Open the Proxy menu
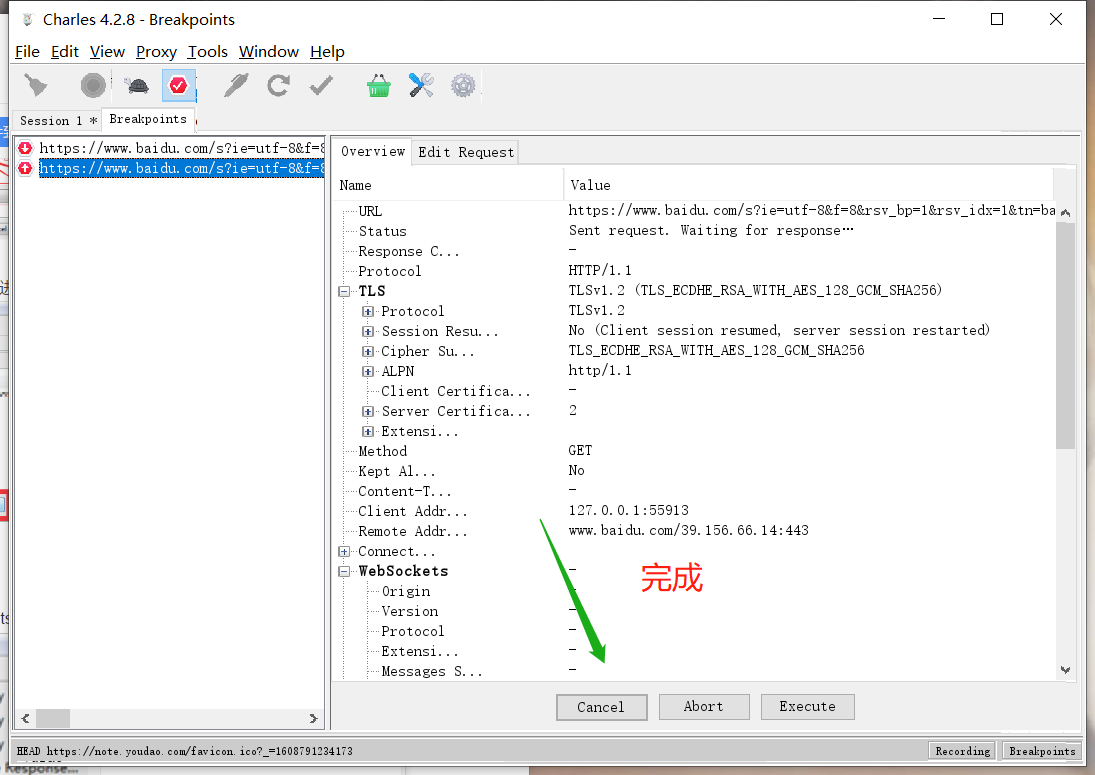The height and width of the screenshot is (775, 1095). click(156, 52)
